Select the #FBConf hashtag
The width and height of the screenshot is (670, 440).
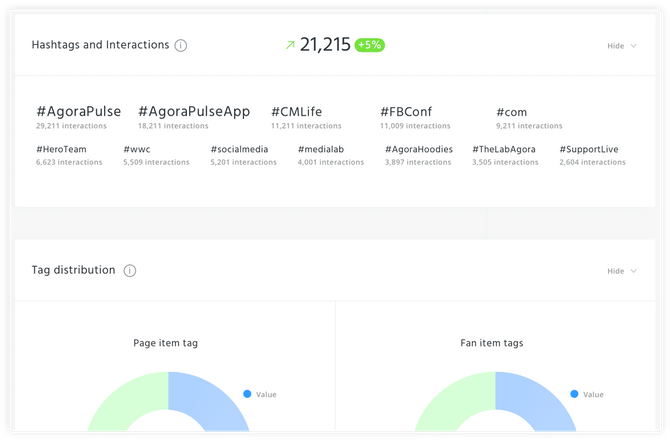pos(407,112)
